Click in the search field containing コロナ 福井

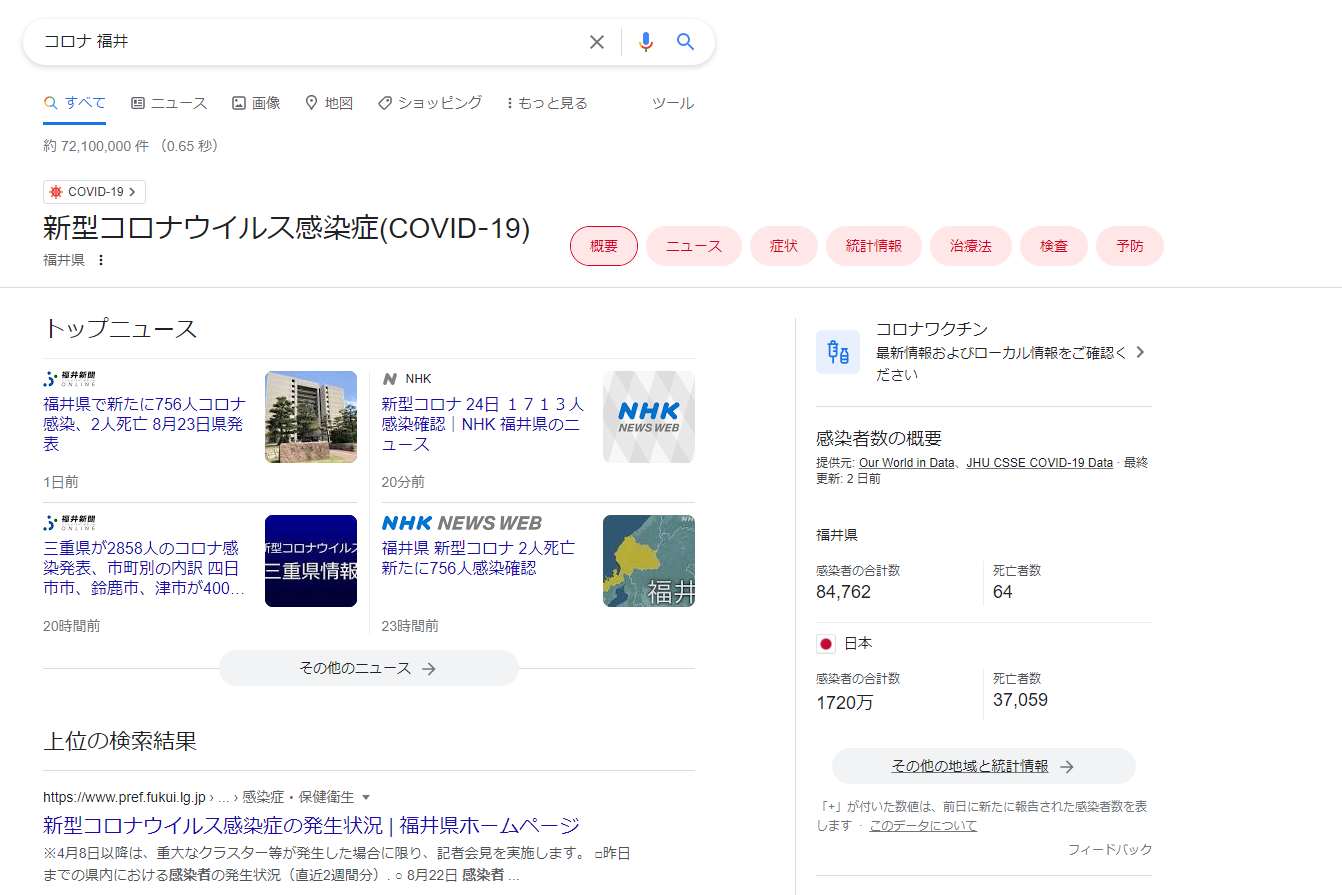[x=310, y=42]
